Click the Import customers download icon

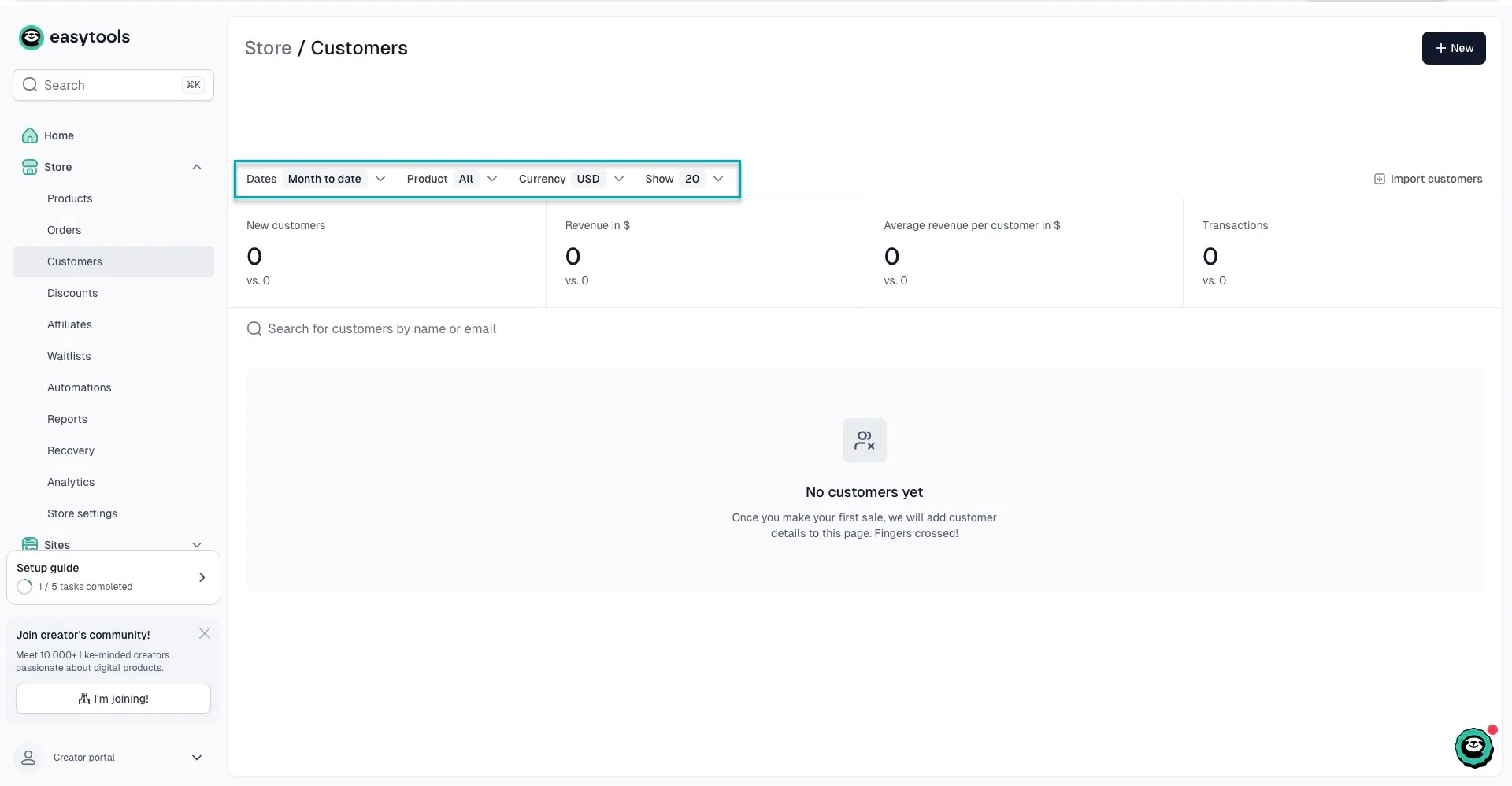tap(1379, 179)
